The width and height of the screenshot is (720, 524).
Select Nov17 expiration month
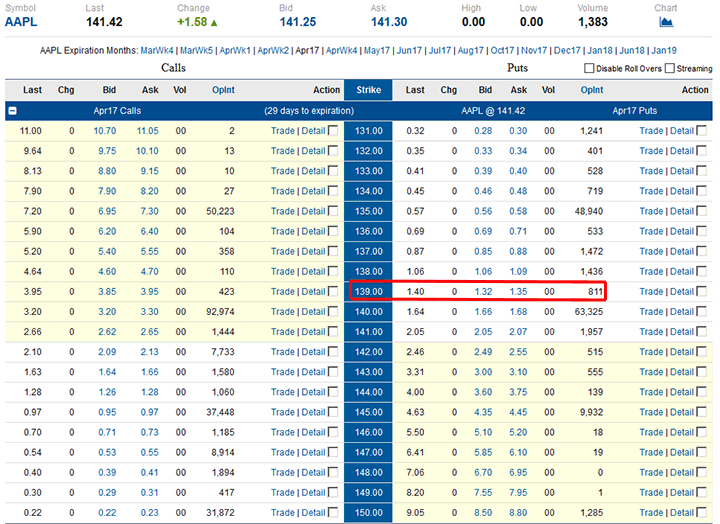point(534,51)
